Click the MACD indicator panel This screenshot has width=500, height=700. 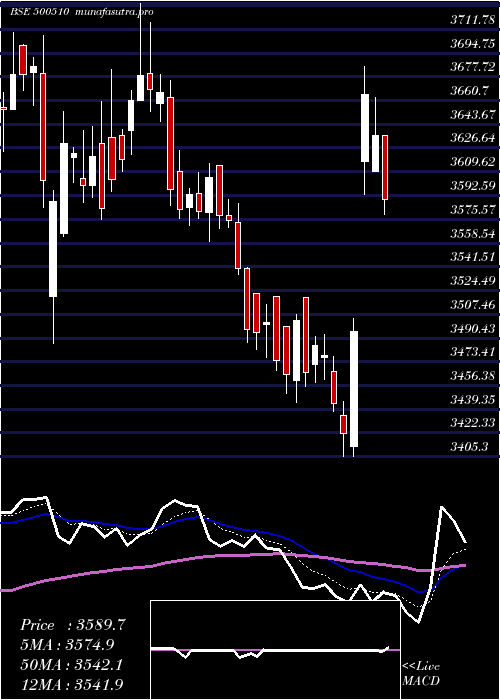coord(275,650)
